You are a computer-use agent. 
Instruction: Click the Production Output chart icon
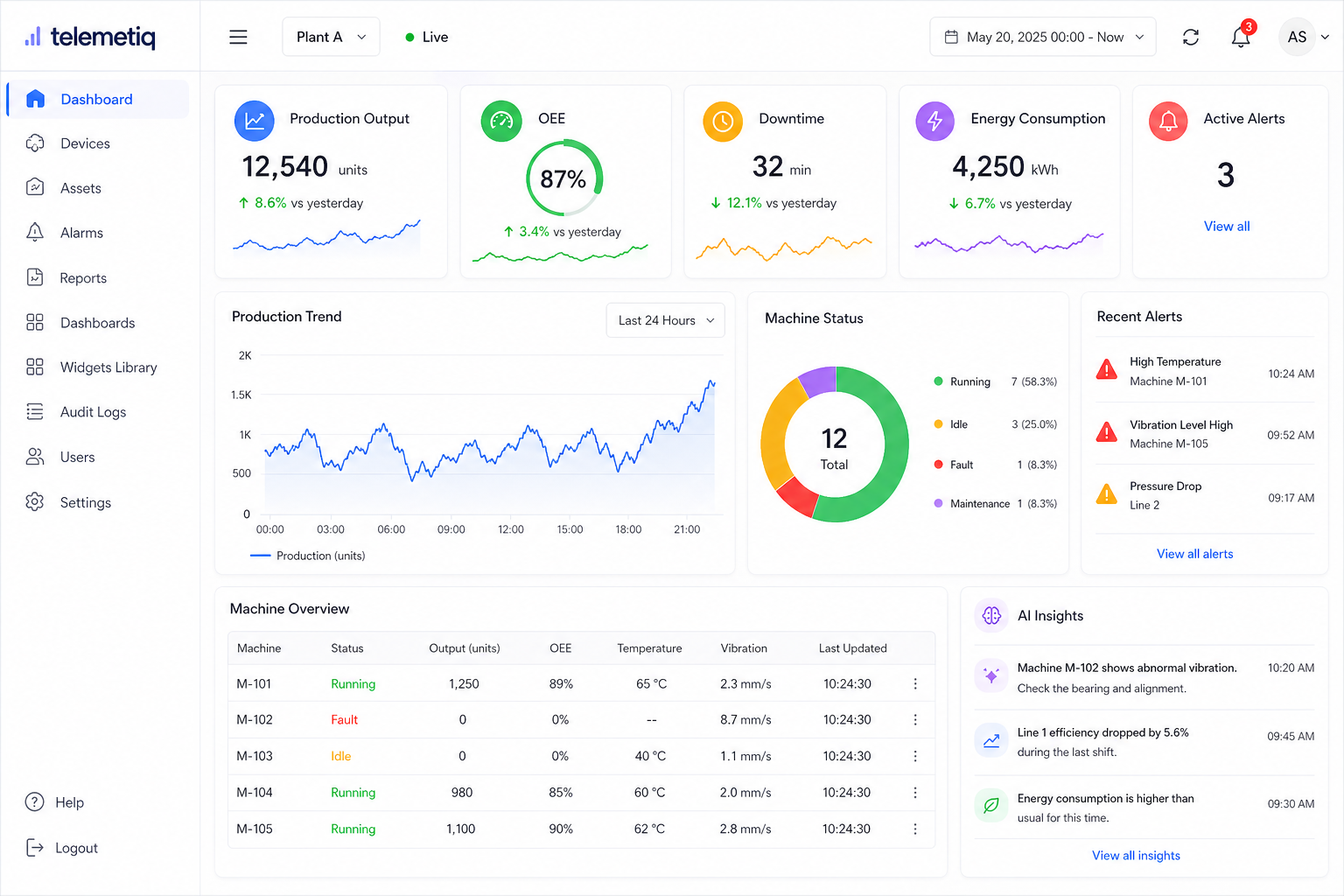255,121
